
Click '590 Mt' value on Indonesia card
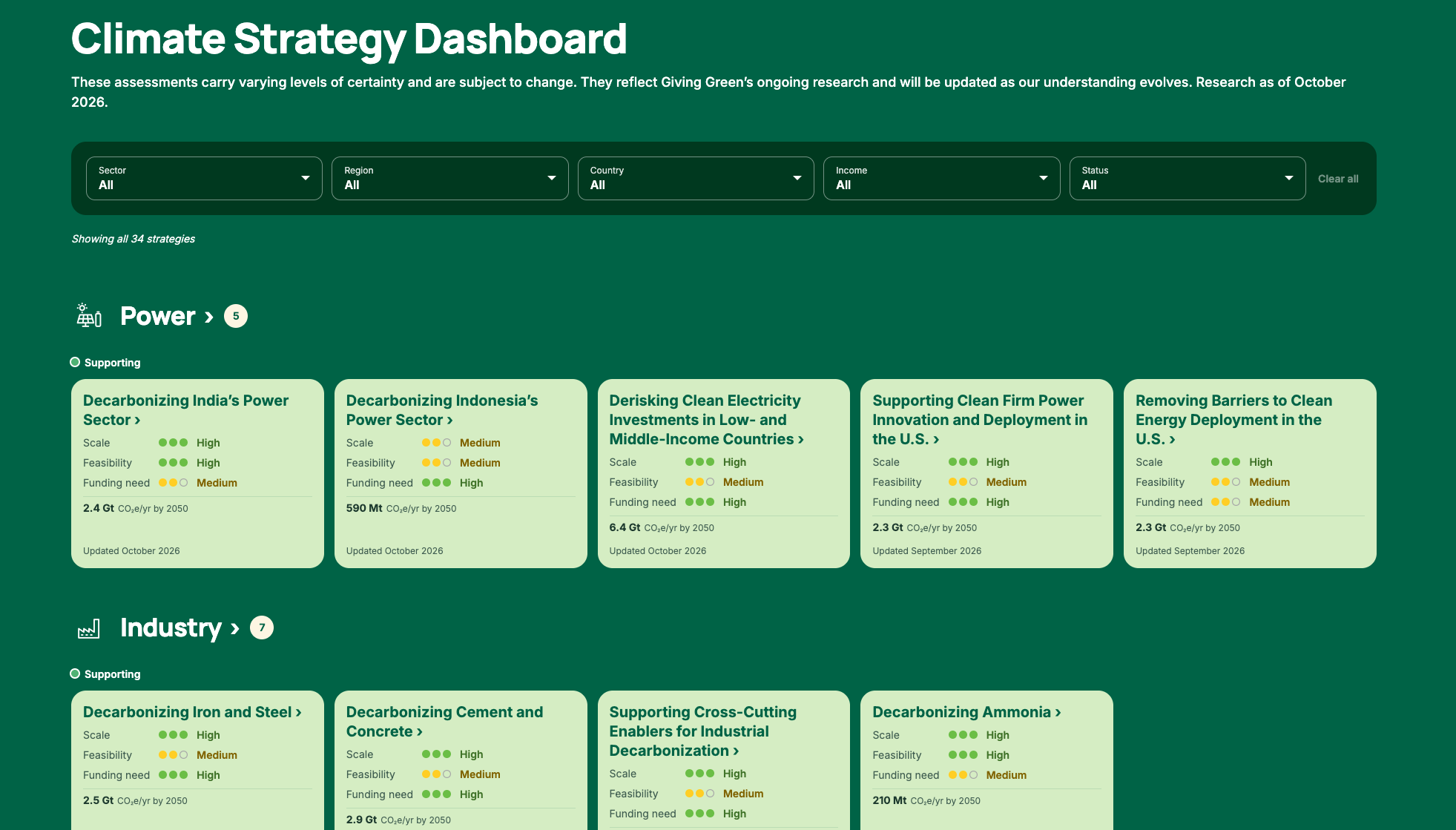(364, 508)
